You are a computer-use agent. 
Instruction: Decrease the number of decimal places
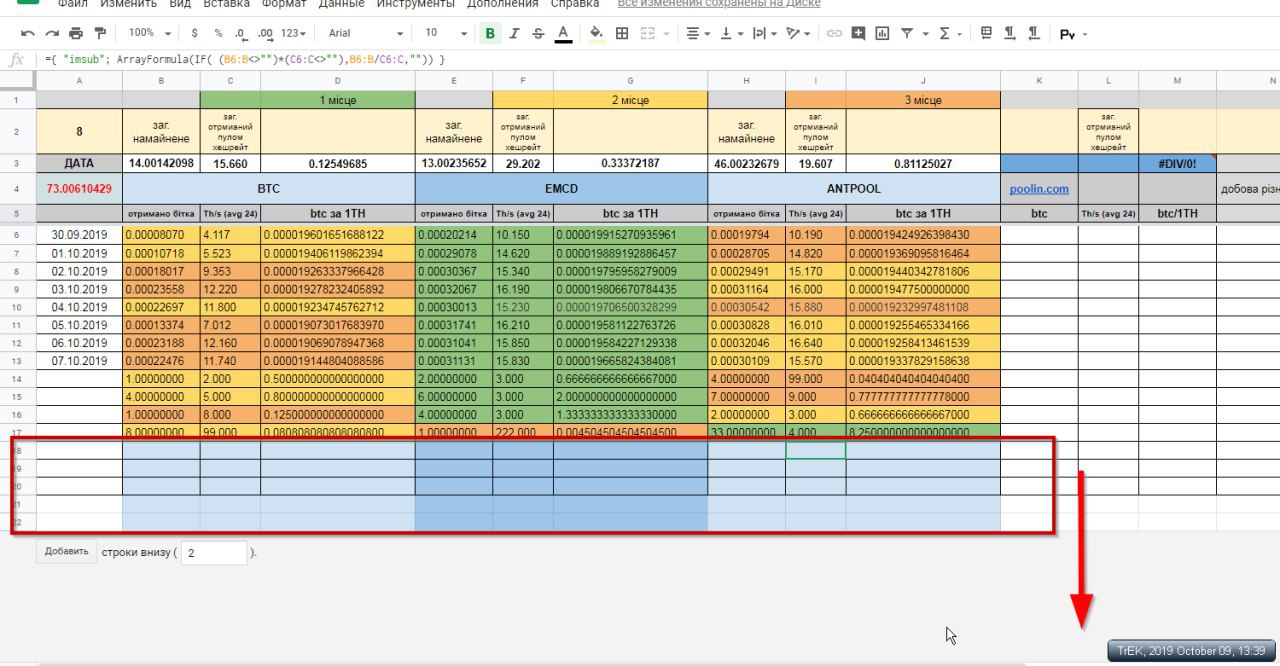[x=241, y=33]
